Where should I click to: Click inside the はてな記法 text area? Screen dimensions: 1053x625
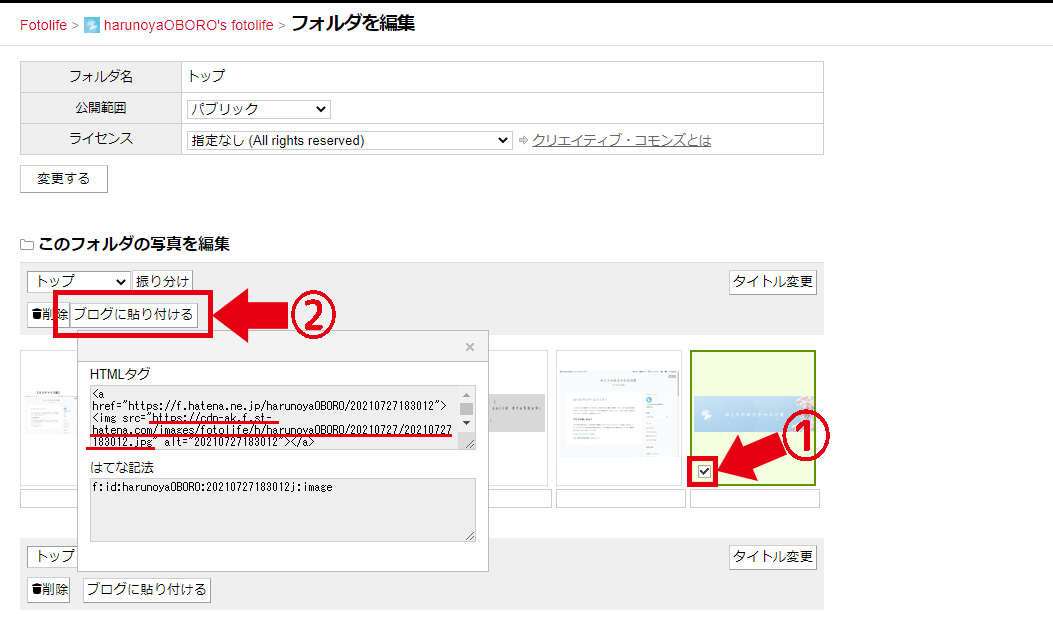280,510
